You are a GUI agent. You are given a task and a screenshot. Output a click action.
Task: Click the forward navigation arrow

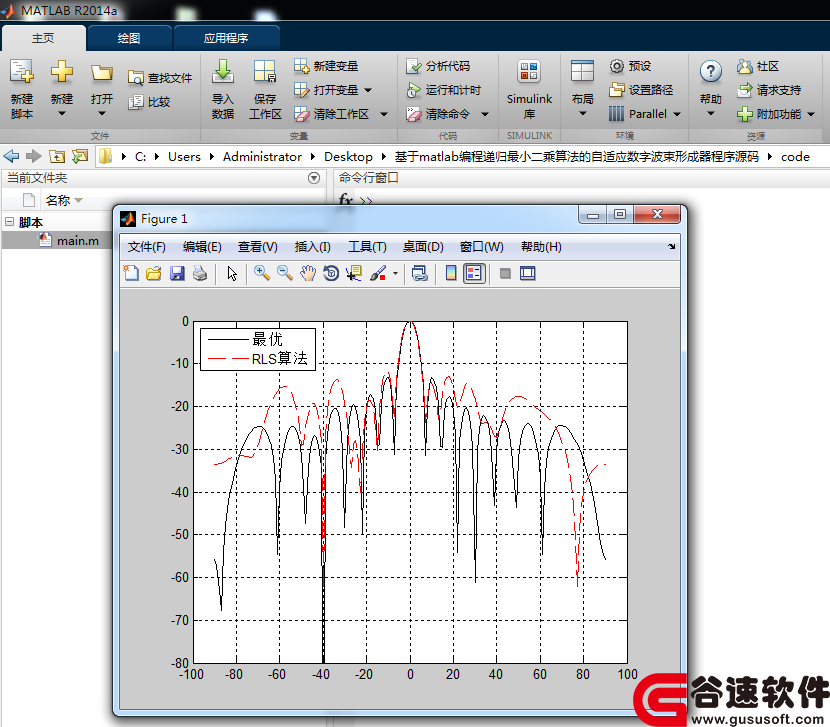pyautogui.click(x=33, y=156)
